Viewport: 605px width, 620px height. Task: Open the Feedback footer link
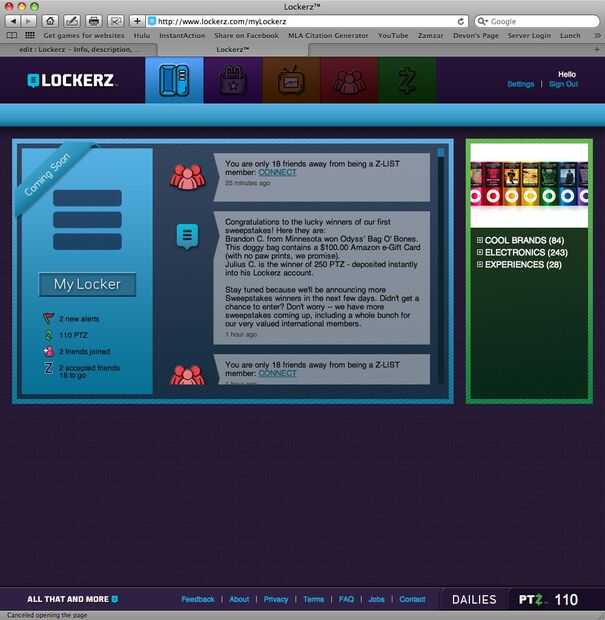197,599
